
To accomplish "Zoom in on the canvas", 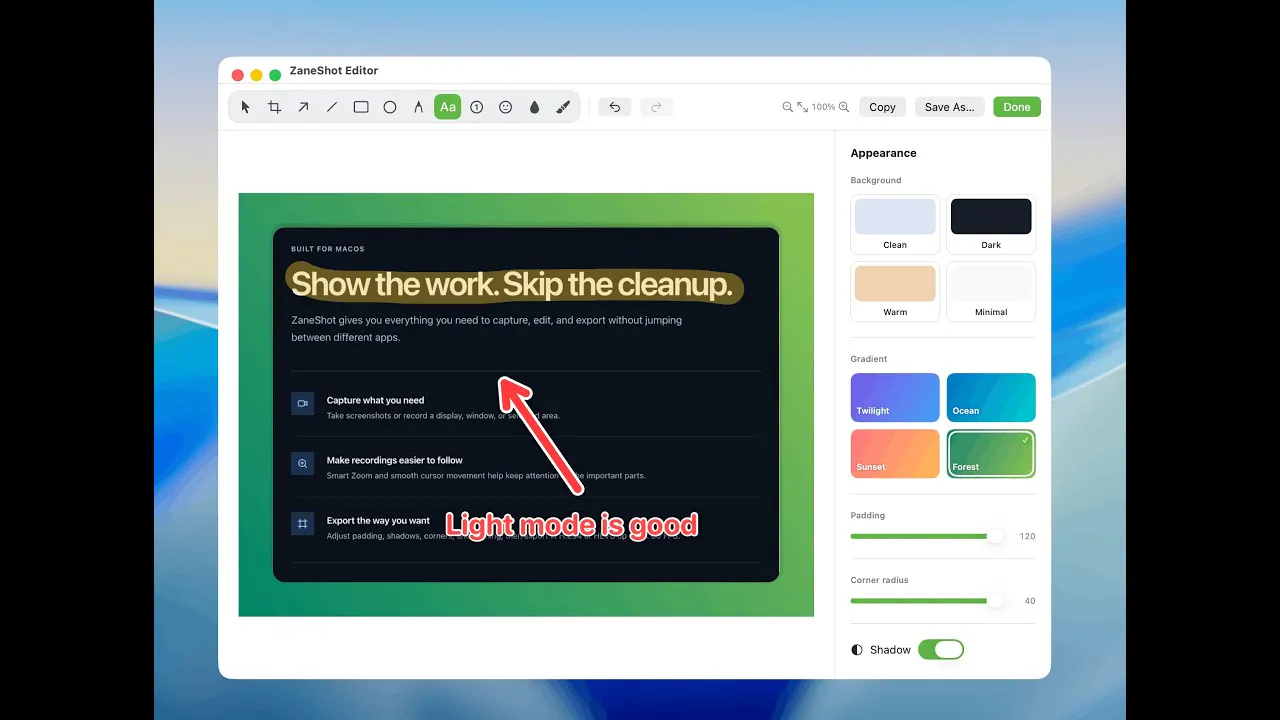I will 844,107.
